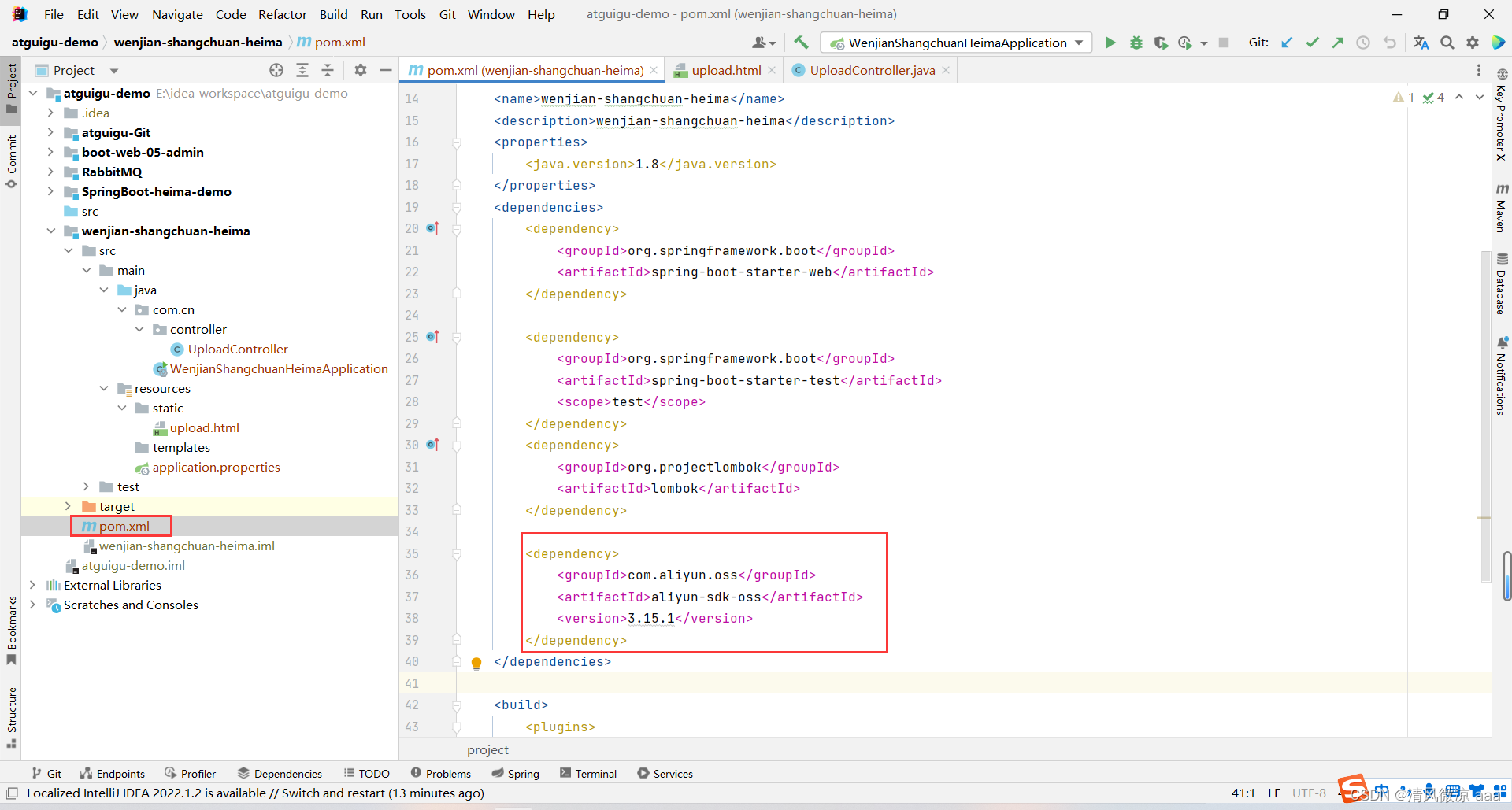Screen dimensions: 1512x810
Task: Push commits with Git push arrow
Action: [1337, 43]
